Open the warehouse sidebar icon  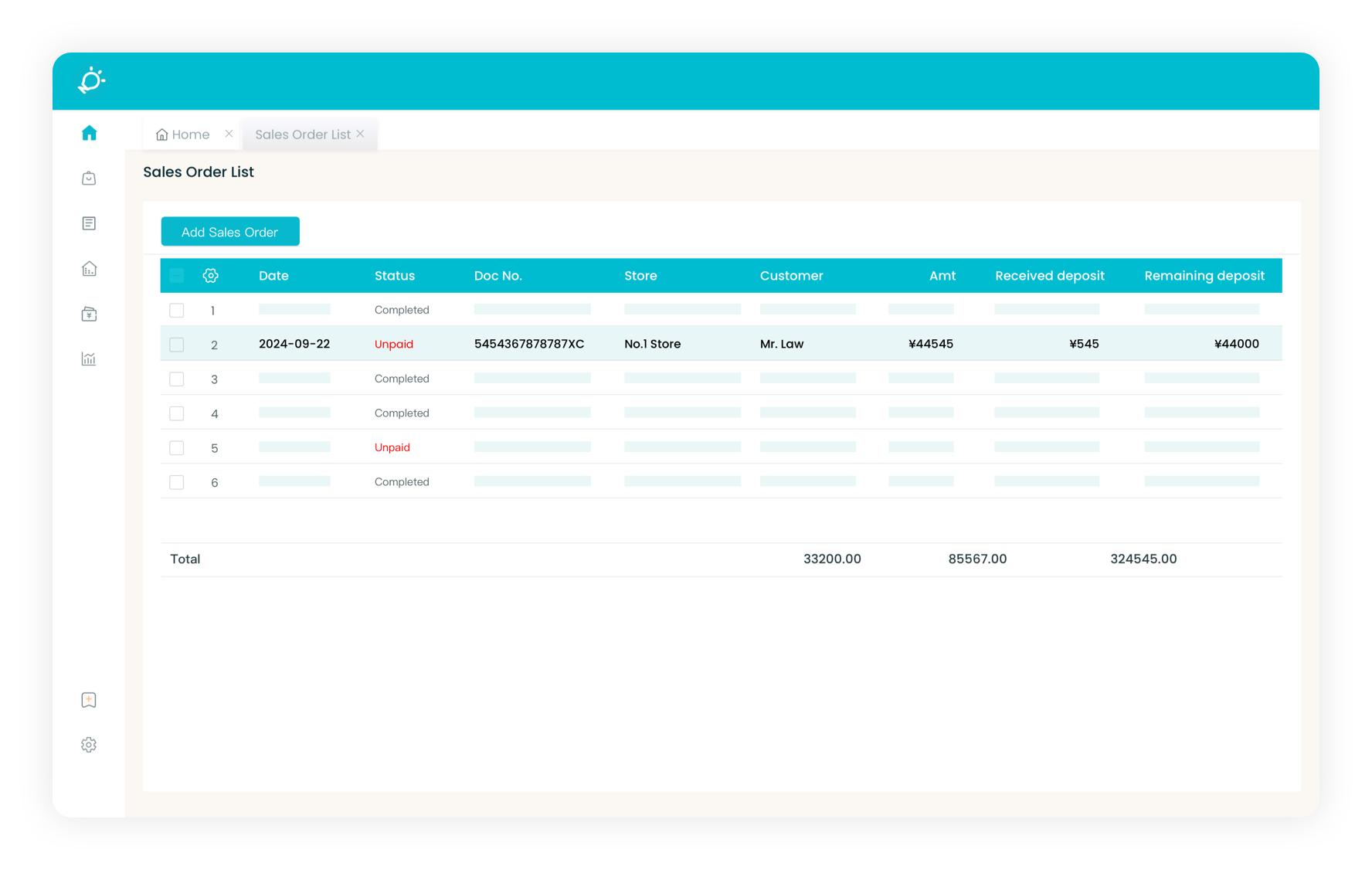(x=89, y=269)
